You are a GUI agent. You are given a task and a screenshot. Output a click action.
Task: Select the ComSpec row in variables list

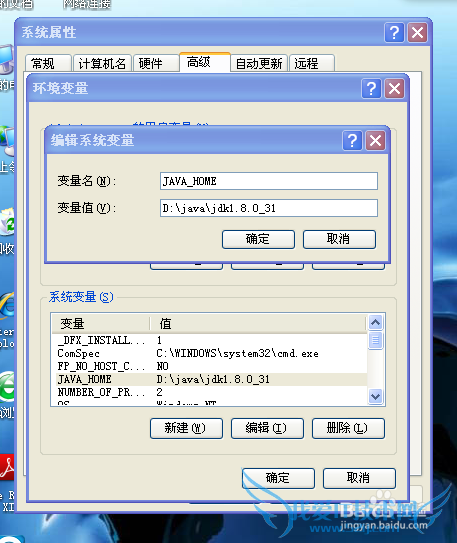click(209, 354)
